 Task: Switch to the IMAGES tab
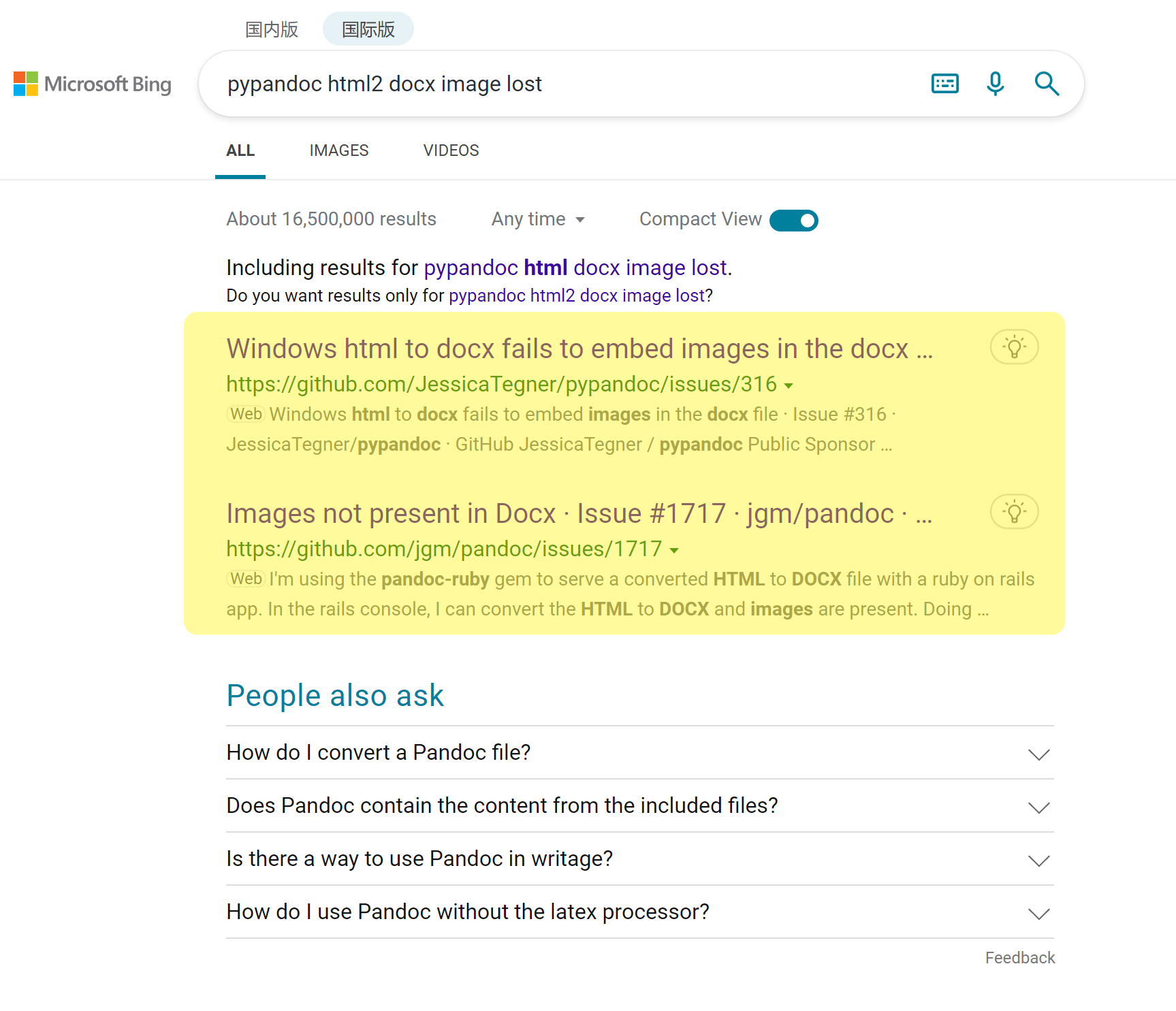click(x=339, y=150)
